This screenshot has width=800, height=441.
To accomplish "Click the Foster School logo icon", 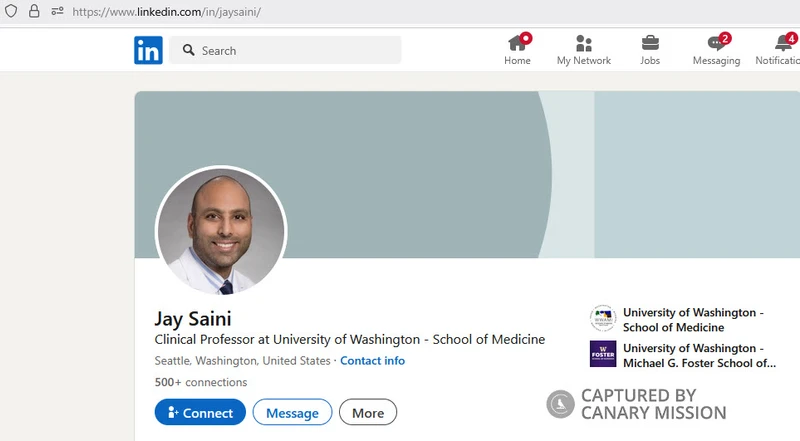I will click(x=603, y=354).
